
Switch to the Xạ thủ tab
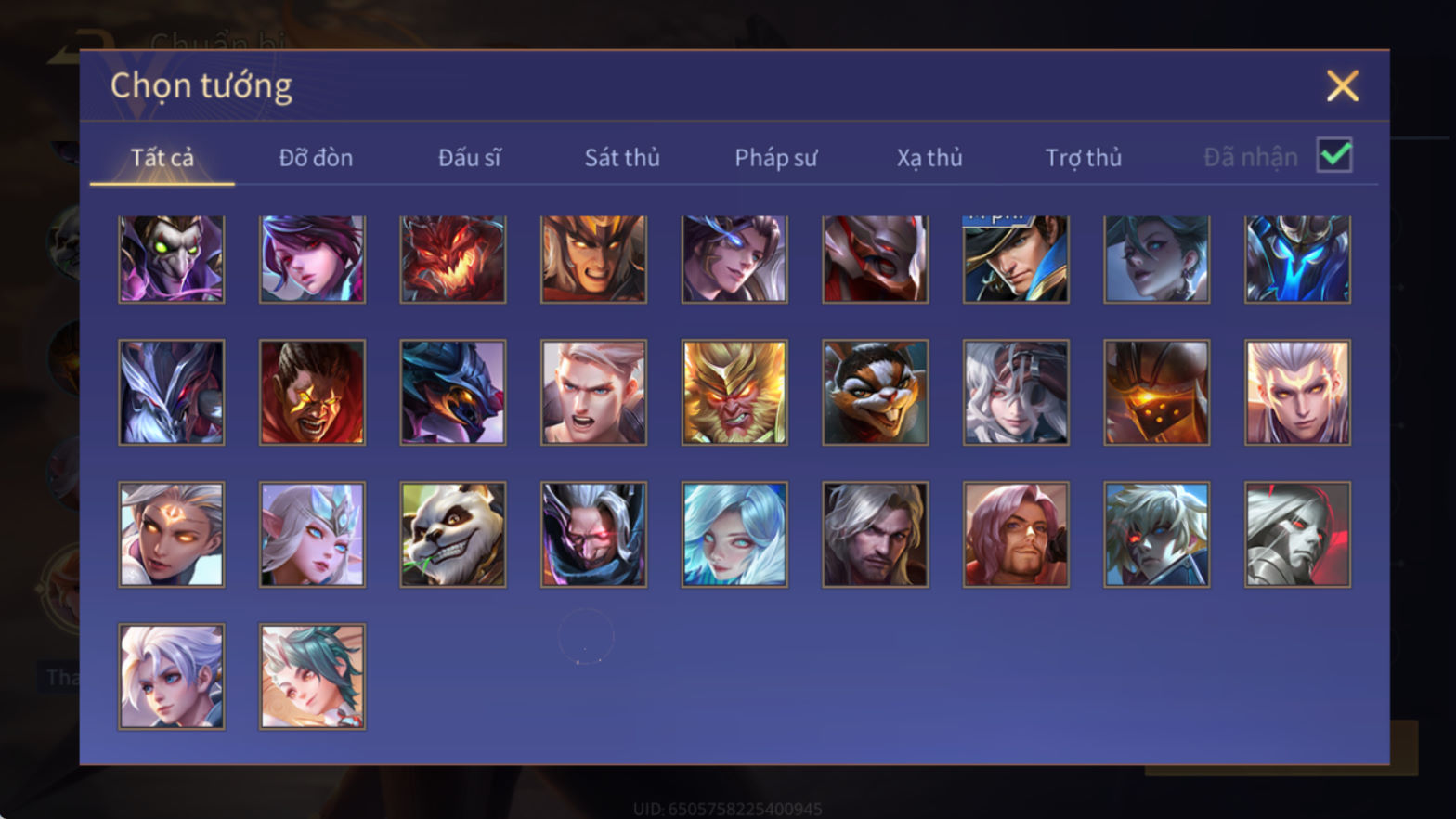[x=929, y=158]
